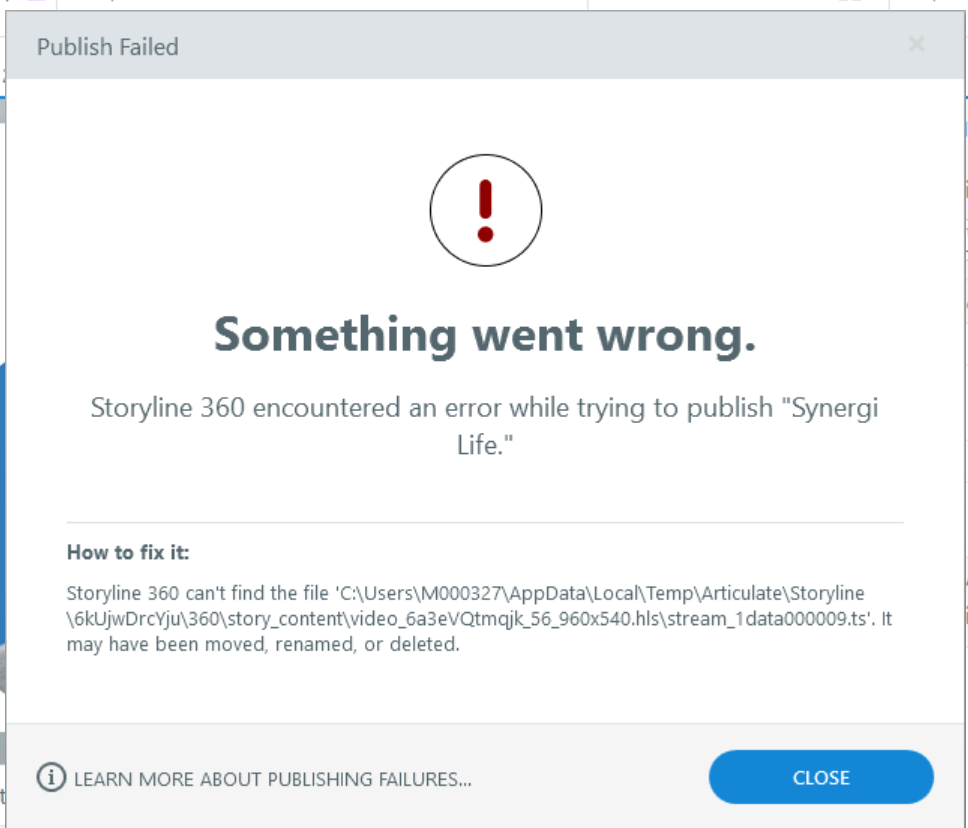Click the red exclamation error icon
This screenshot has height=828, width=968.
(485, 211)
